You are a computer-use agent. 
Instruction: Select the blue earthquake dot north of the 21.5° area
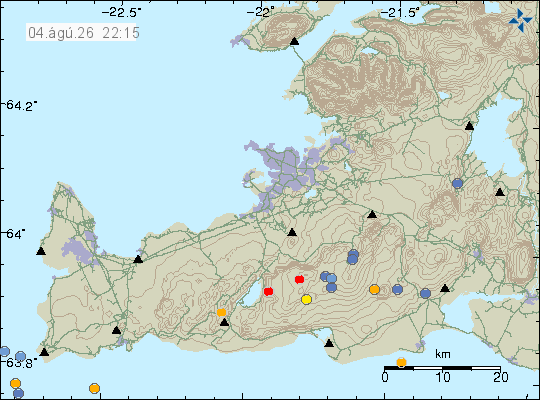[x=457, y=184]
